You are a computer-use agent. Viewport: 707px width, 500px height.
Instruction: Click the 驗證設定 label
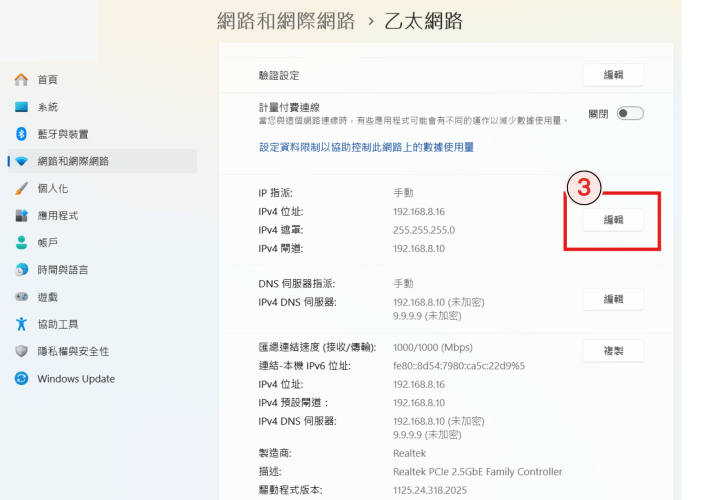(279, 75)
